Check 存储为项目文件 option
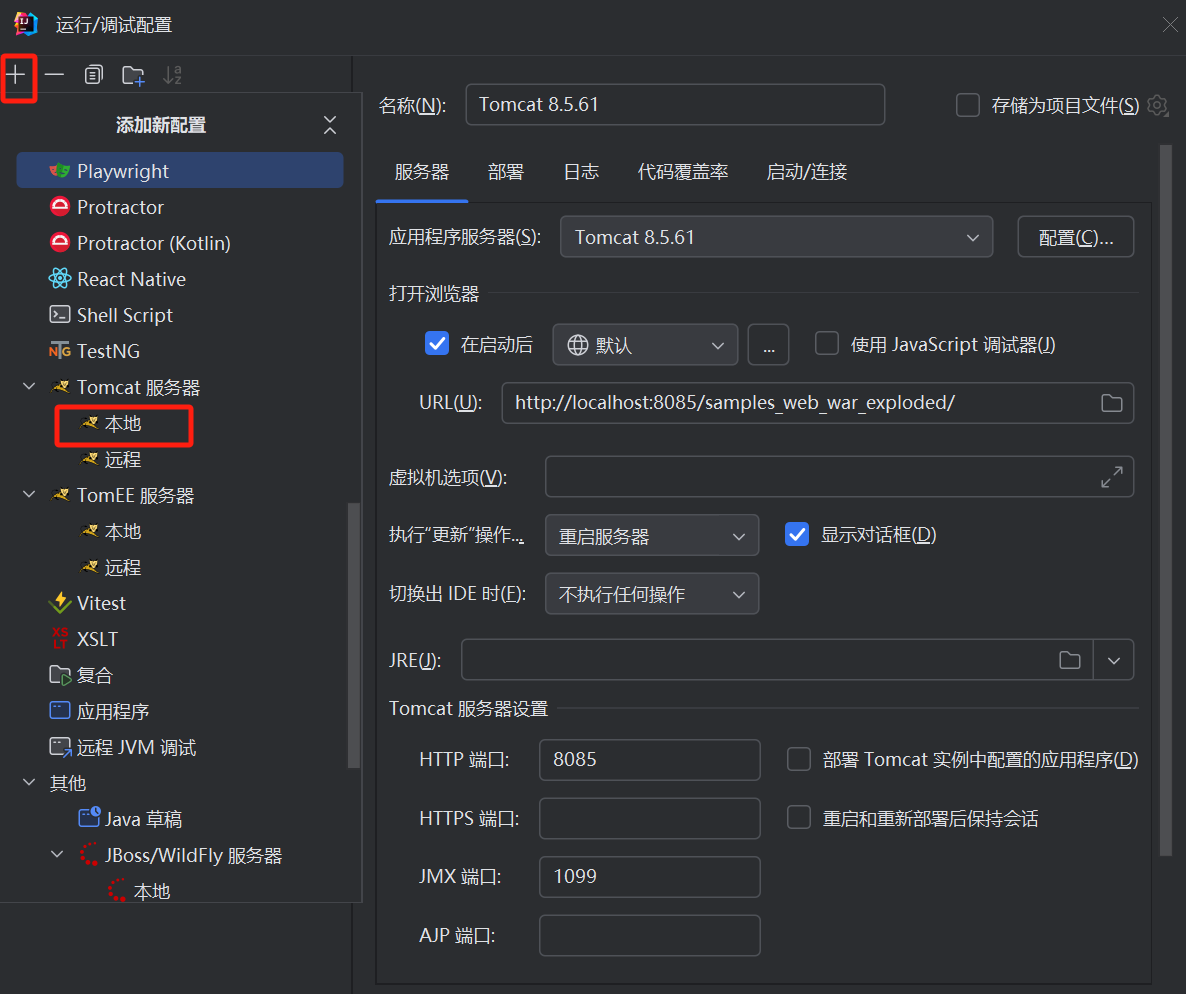The height and width of the screenshot is (994, 1186). 968,105
